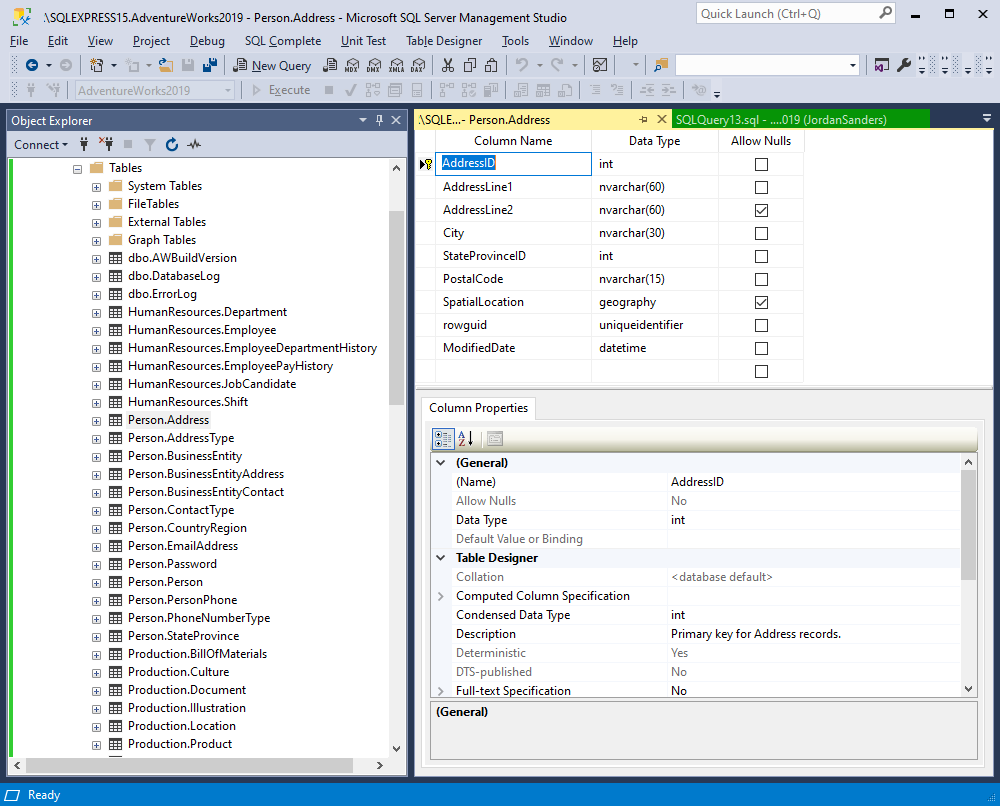The height and width of the screenshot is (806, 1000).
Task: Close the Person.Address designer tab
Action: point(662,119)
